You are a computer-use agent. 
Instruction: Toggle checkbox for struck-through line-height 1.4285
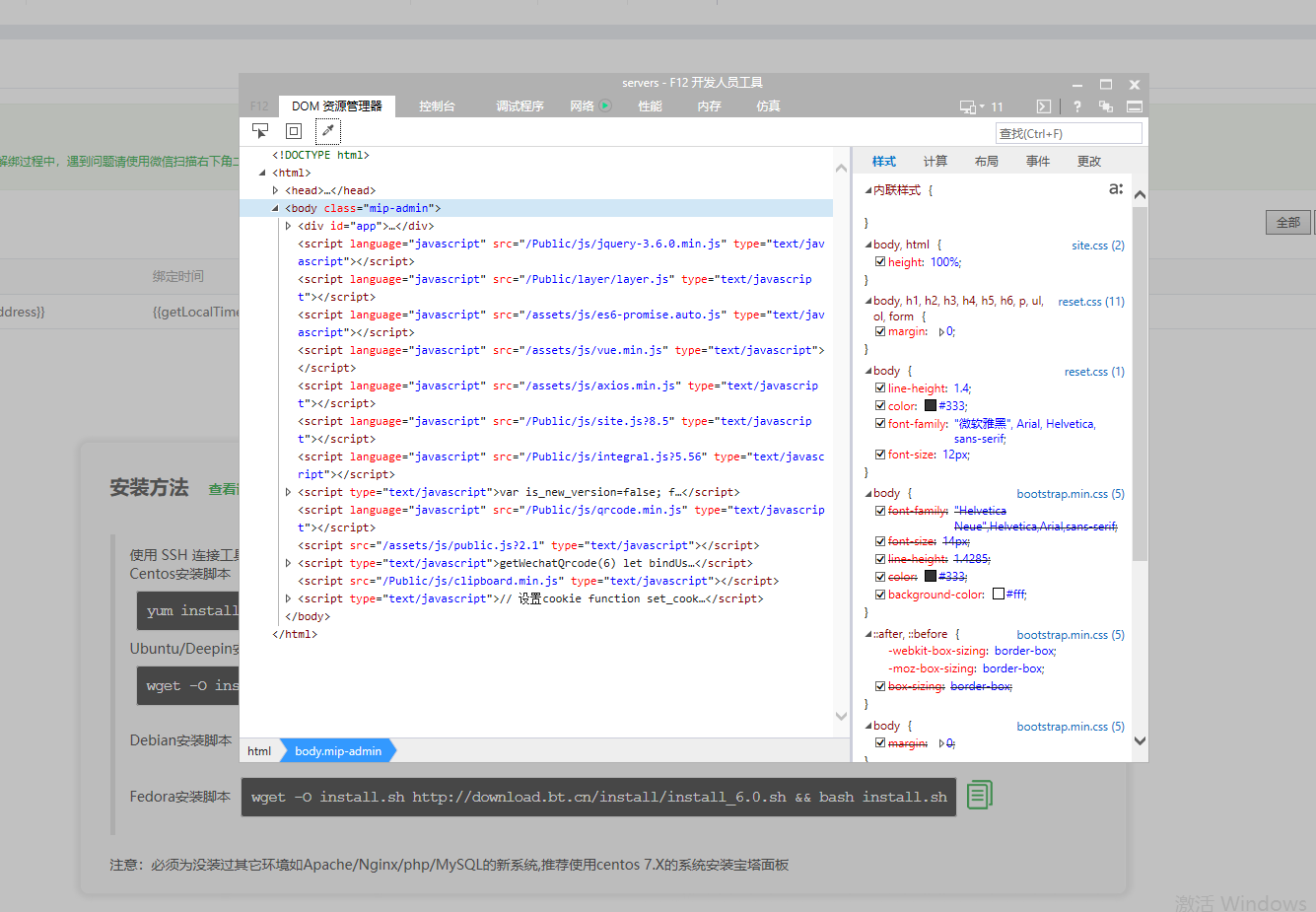[880, 559]
